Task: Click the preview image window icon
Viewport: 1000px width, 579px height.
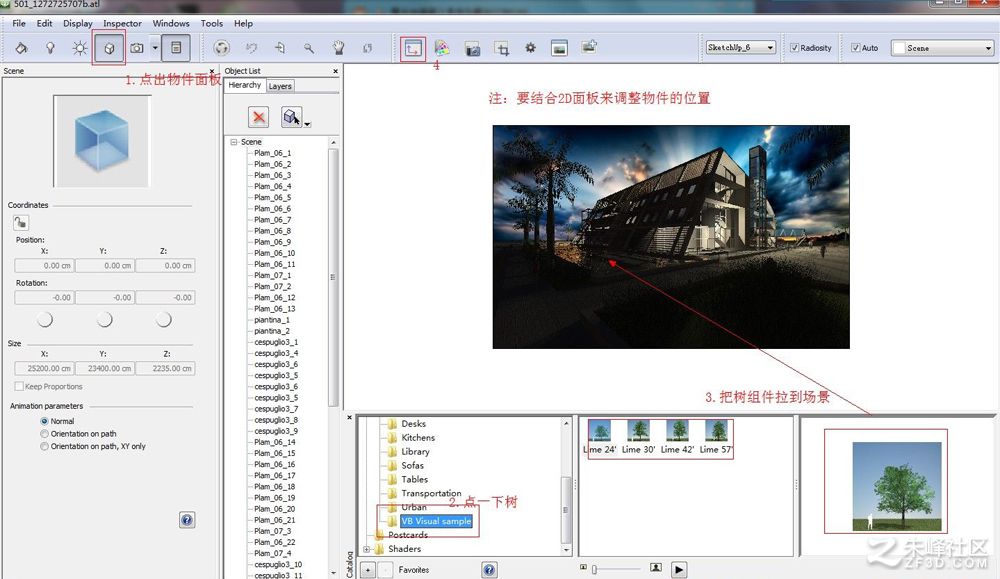Action: [x=559, y=48]
